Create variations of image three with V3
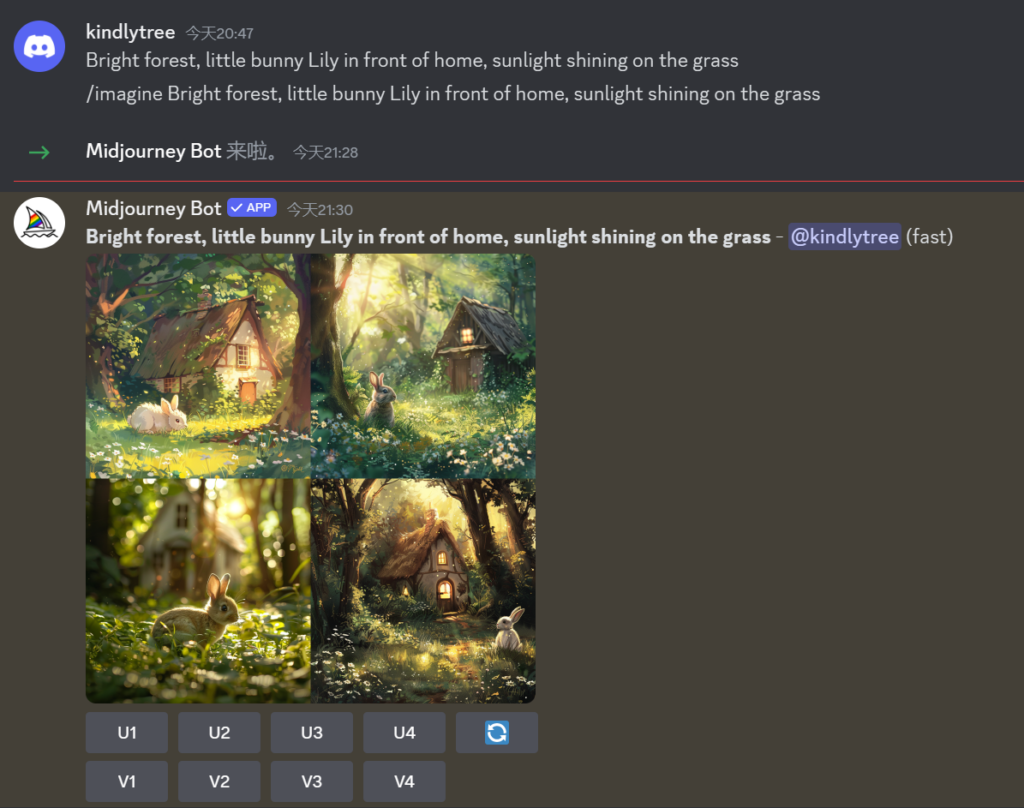This screenshot has width=1024, height=808. (x=312, y=781)
